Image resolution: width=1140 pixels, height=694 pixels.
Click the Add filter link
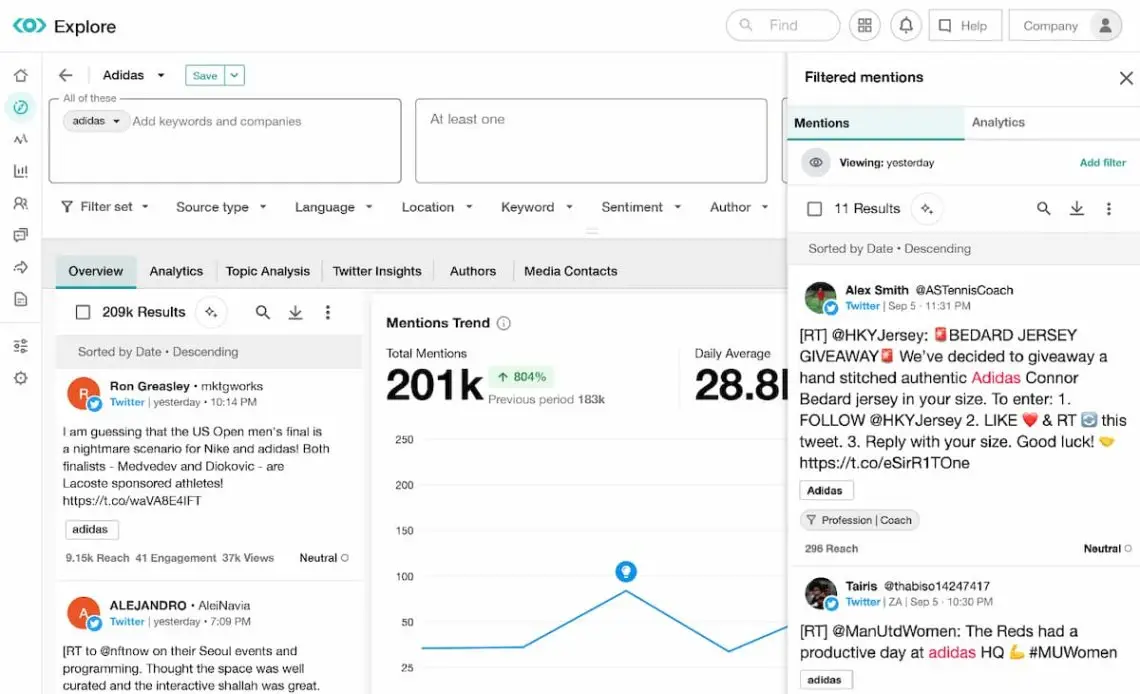[1102, 162]
